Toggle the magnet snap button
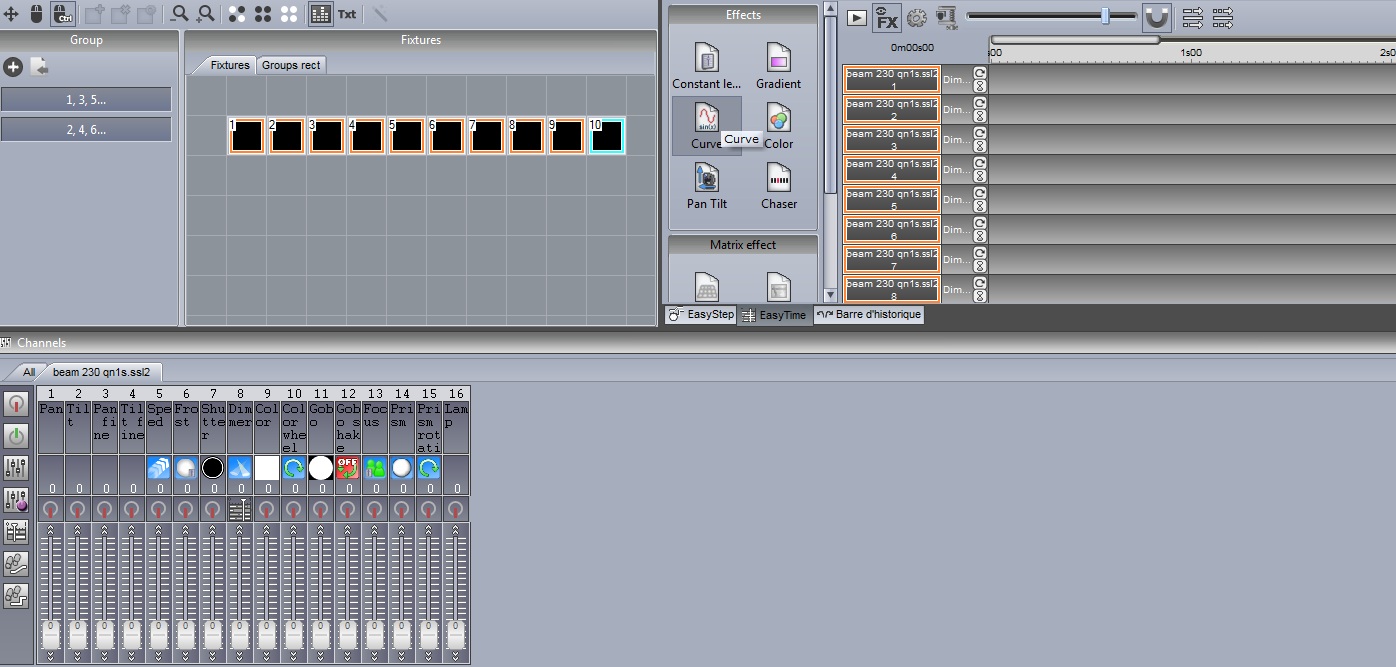The image size is (1396, 667). (1157, 17)
